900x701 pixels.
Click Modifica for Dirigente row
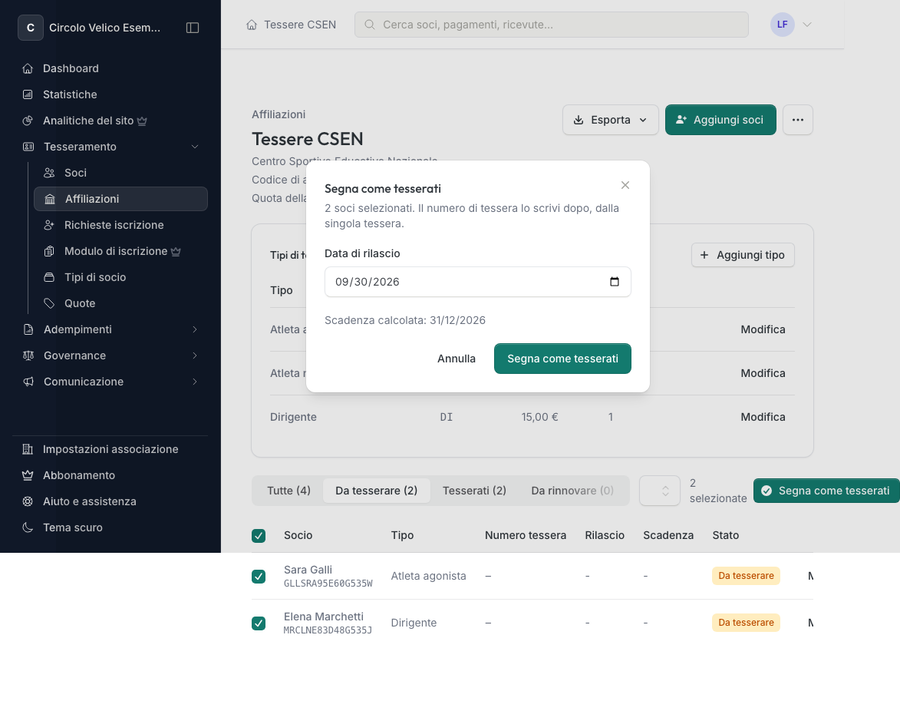(763, 417)
